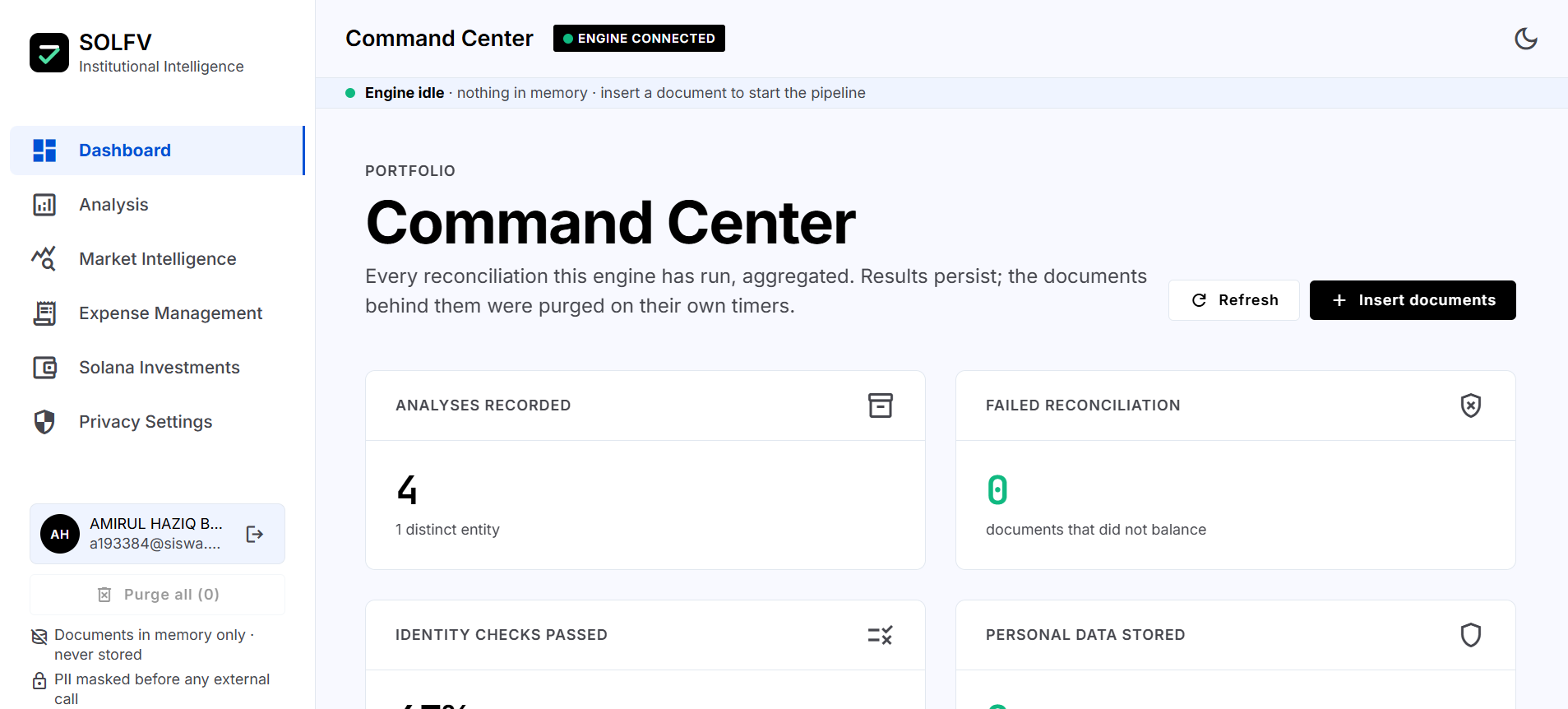Click the memory-only no-storage icon

pos(39,637)
